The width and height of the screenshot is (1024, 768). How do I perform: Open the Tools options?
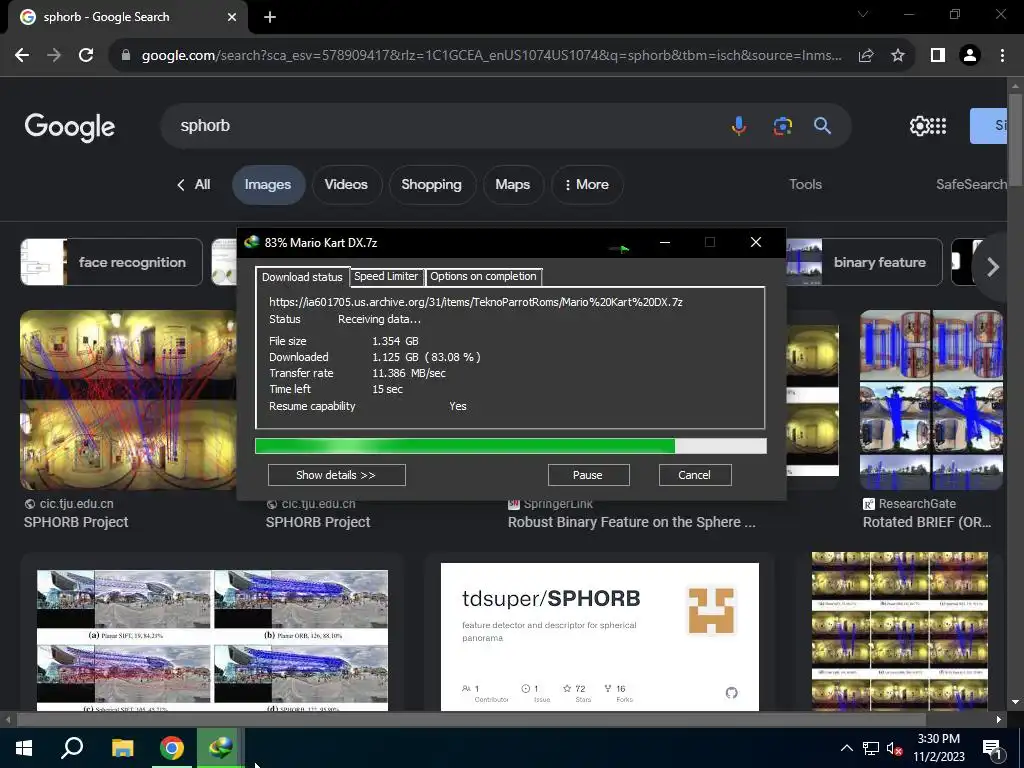click(x=805, y=185)
